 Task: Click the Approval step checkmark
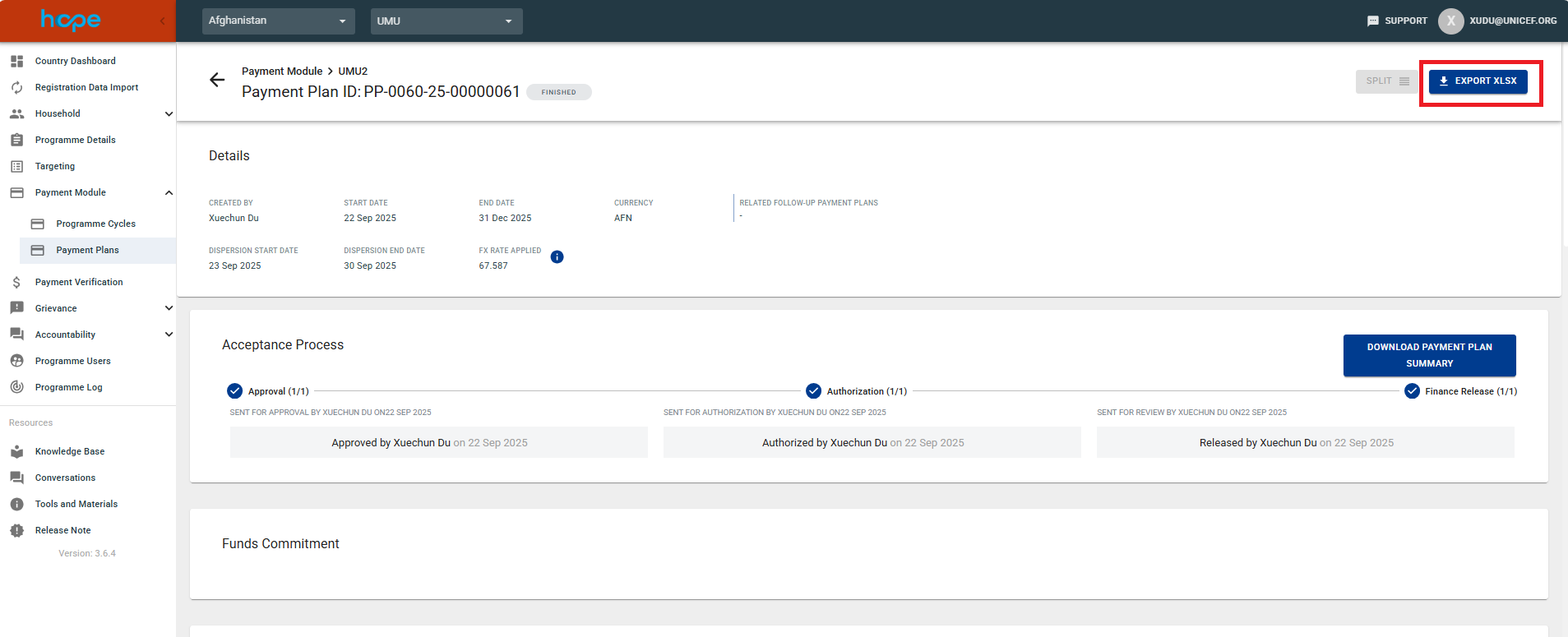(x=235, y=391)
